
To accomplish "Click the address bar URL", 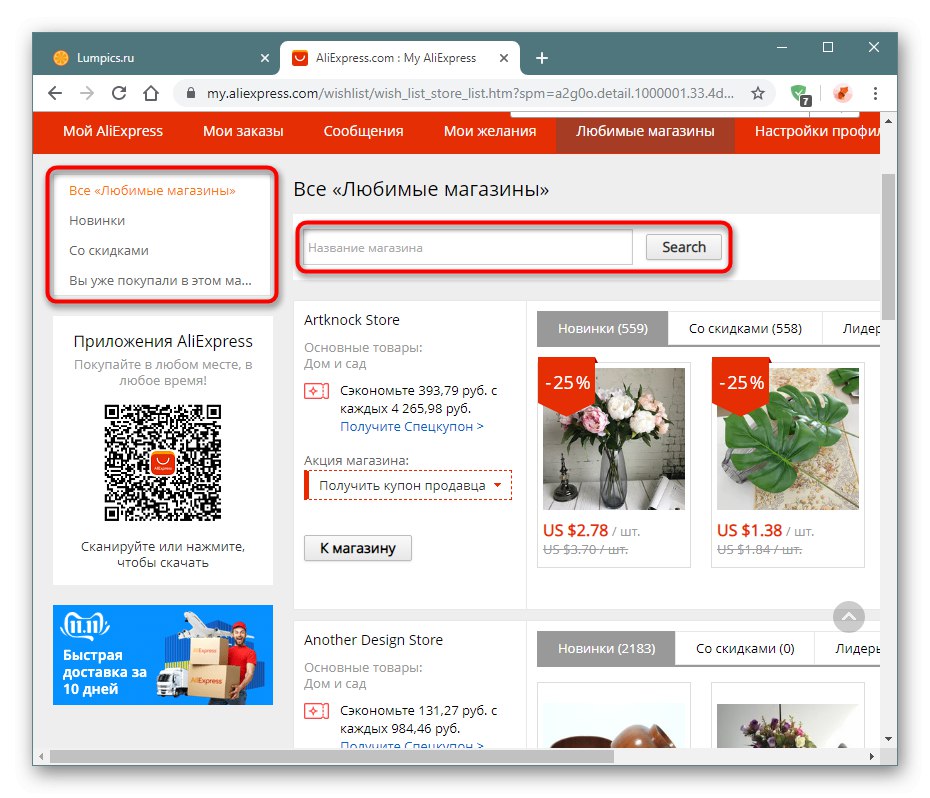I will [x=470, y=93].
